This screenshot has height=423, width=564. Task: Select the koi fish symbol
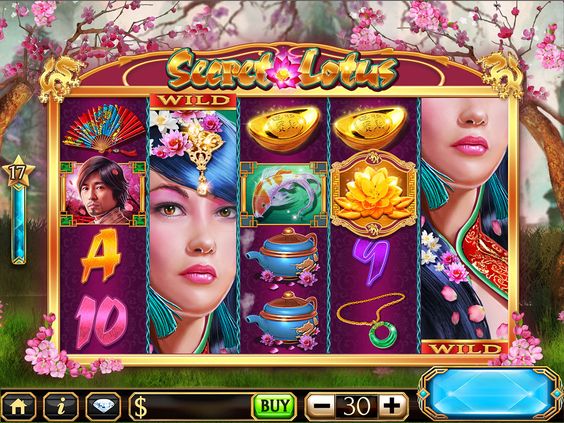click(x=284, y=194)
